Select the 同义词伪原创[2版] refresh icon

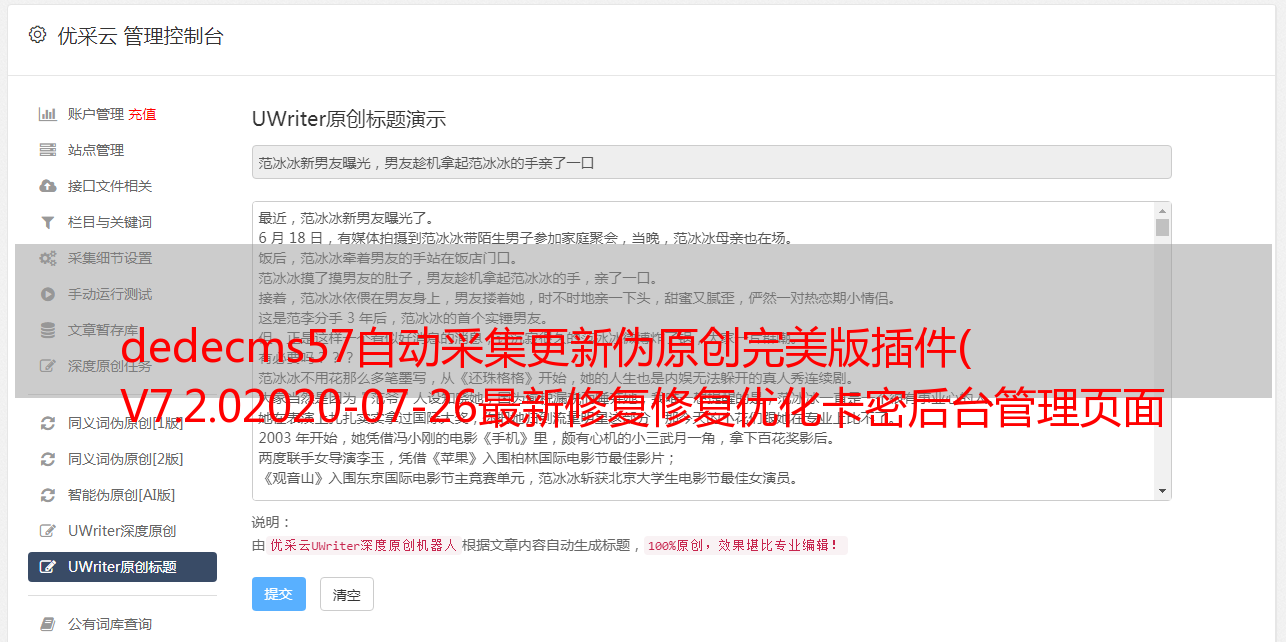pyautogui.click(x=47, y=459)
